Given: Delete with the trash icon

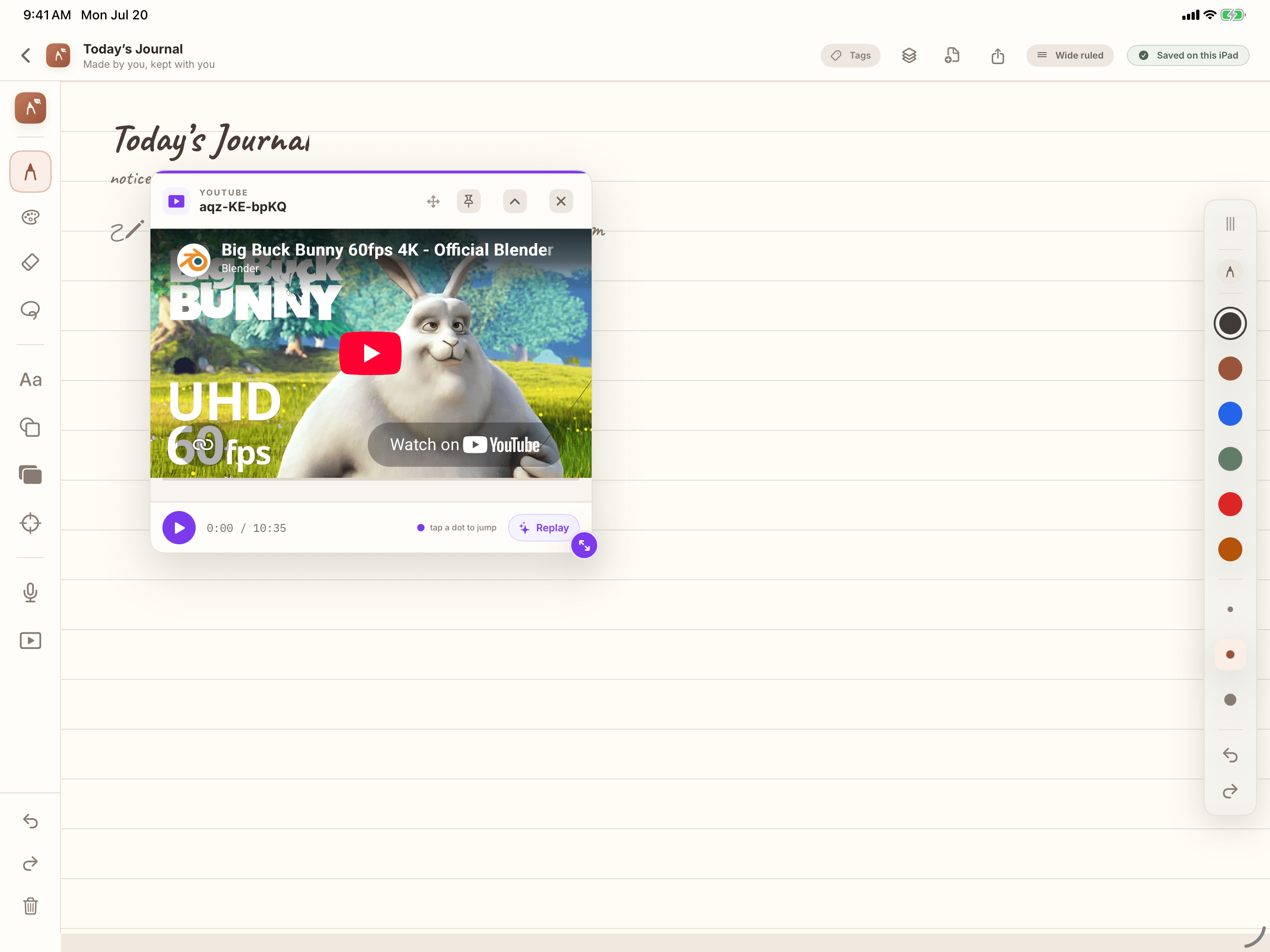Looking at the screenshot, I should coord(30,906).
